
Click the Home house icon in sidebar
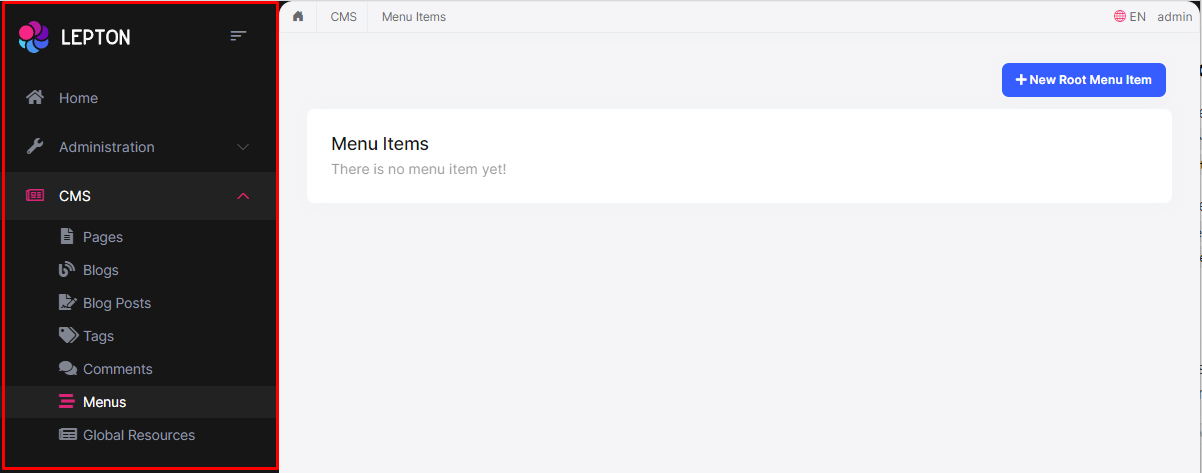[x=35, y=98]
